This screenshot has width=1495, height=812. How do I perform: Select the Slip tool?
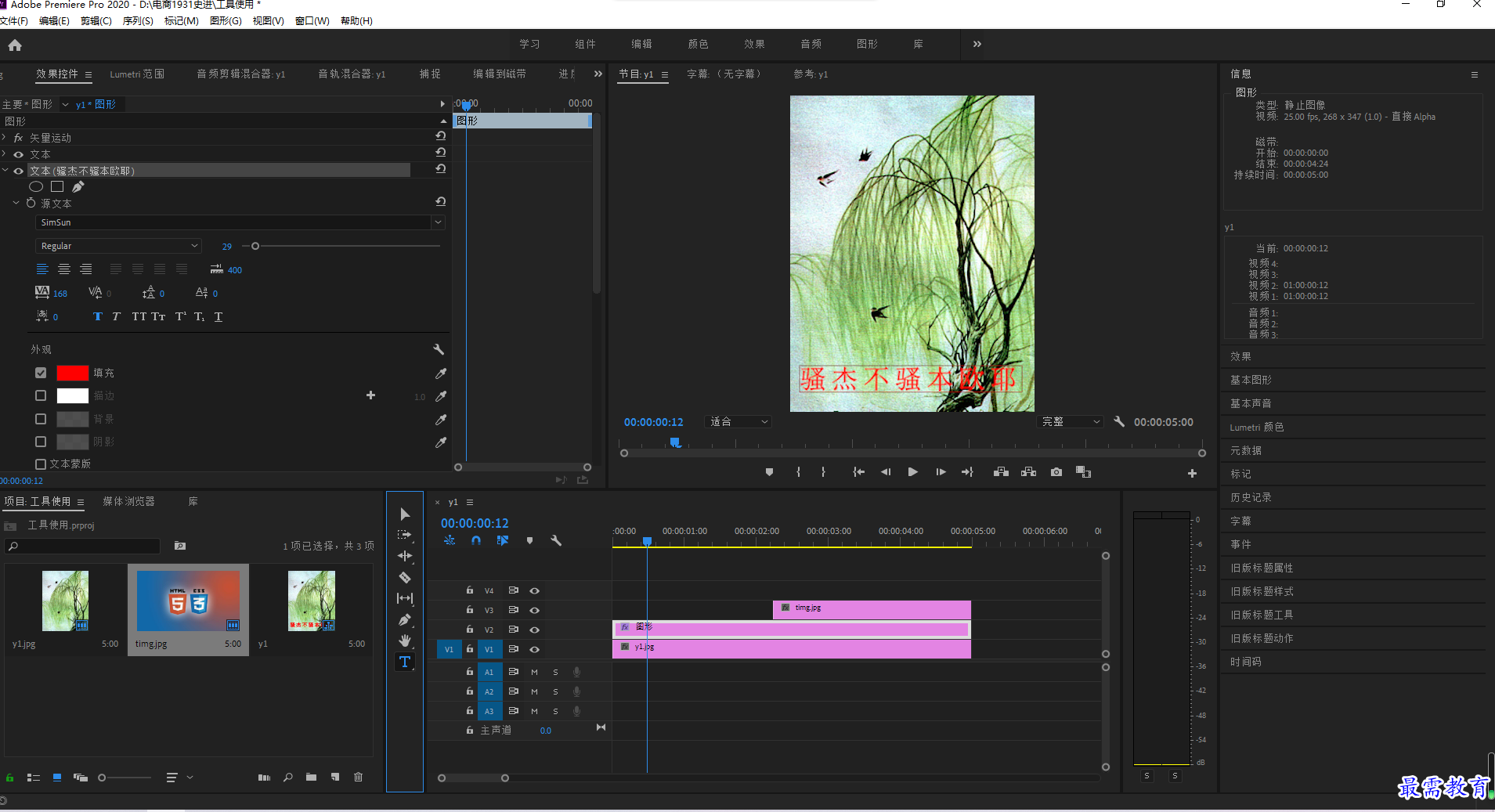405,598
